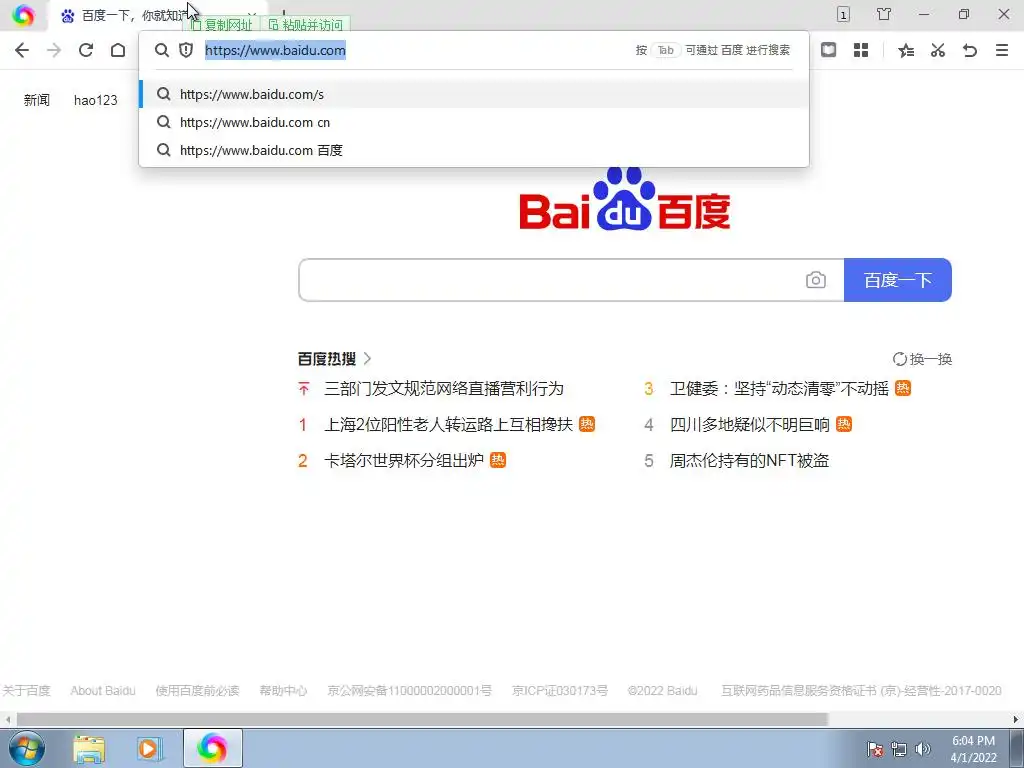Open the 京公网安备11000002000001号 link
Image resolution: width=1024 pixels, height=768 pixels.
tap(409, 690)
